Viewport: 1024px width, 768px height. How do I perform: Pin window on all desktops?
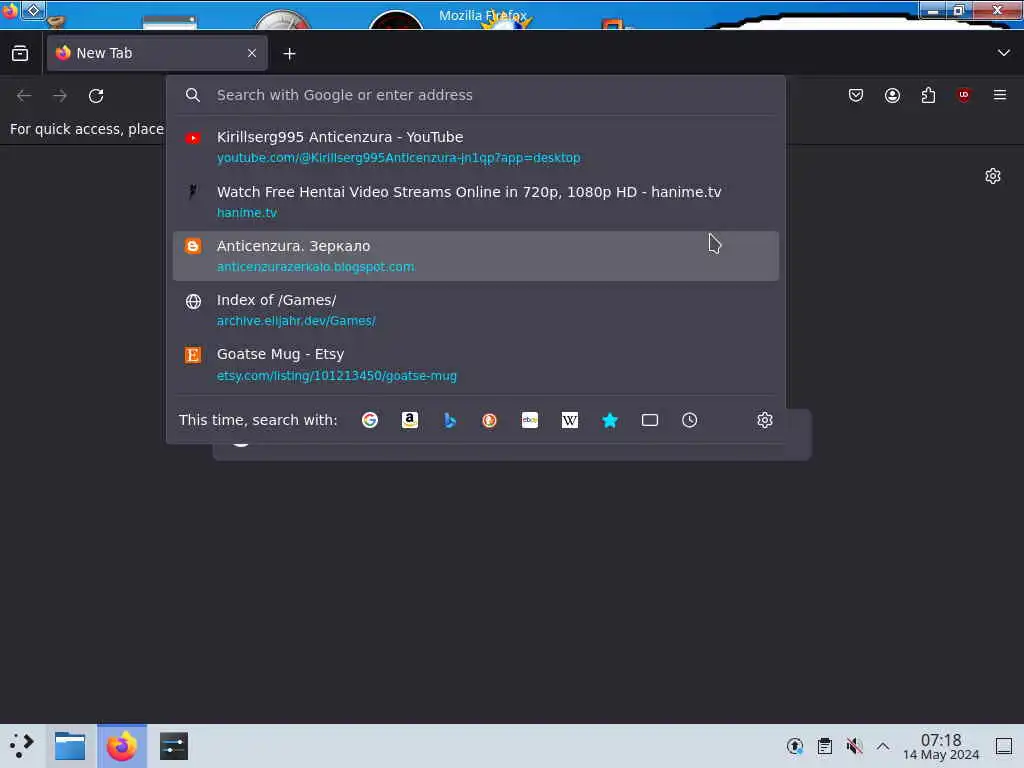click(33, 10)
